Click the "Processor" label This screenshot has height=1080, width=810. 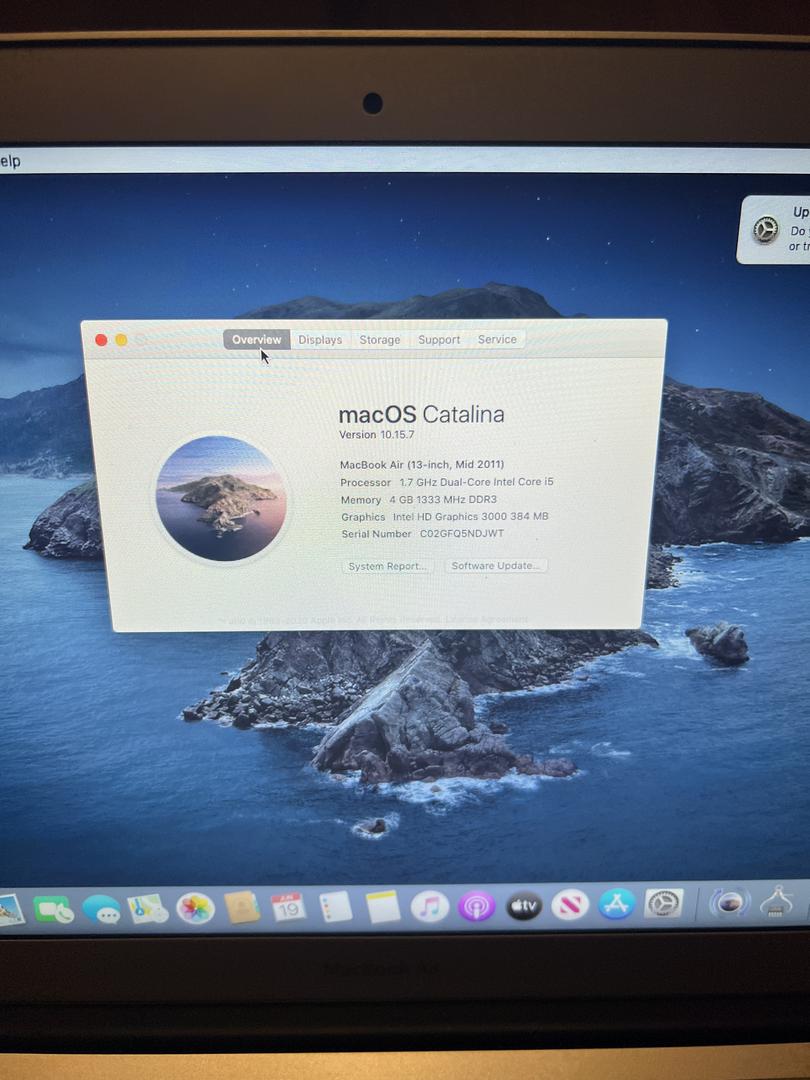[366, 483]
